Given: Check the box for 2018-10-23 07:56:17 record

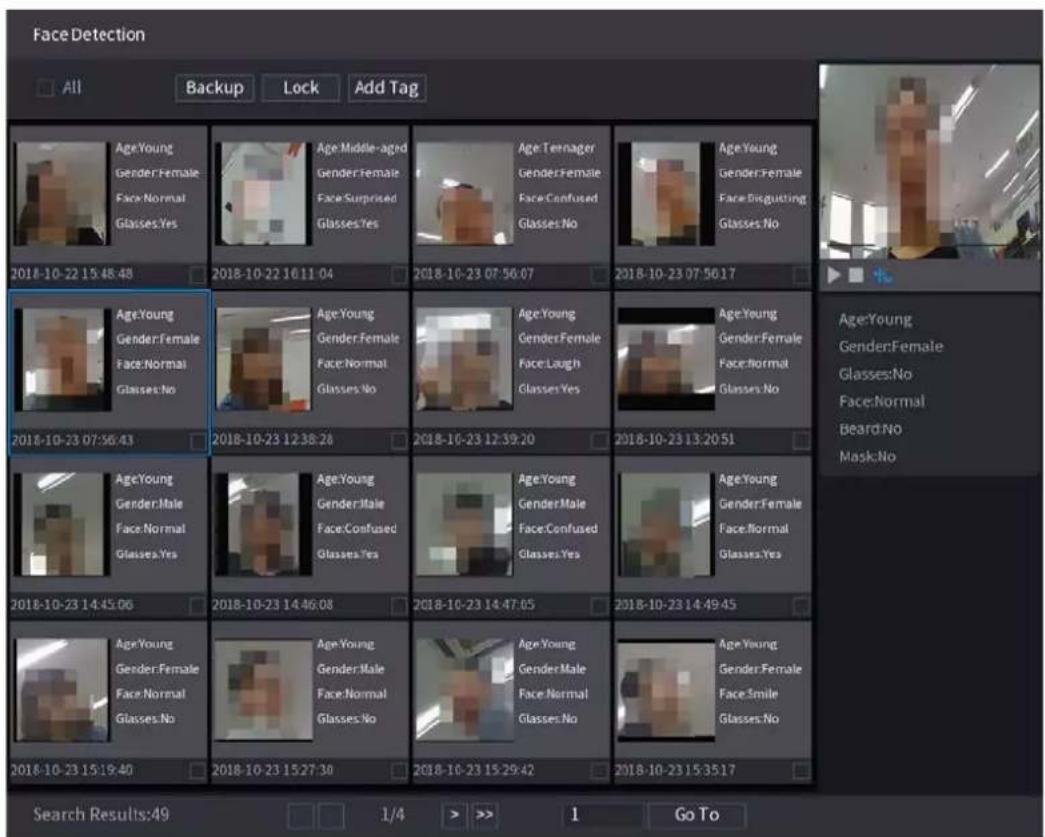Looking at the screenshot, I should [x=801, y=275].
